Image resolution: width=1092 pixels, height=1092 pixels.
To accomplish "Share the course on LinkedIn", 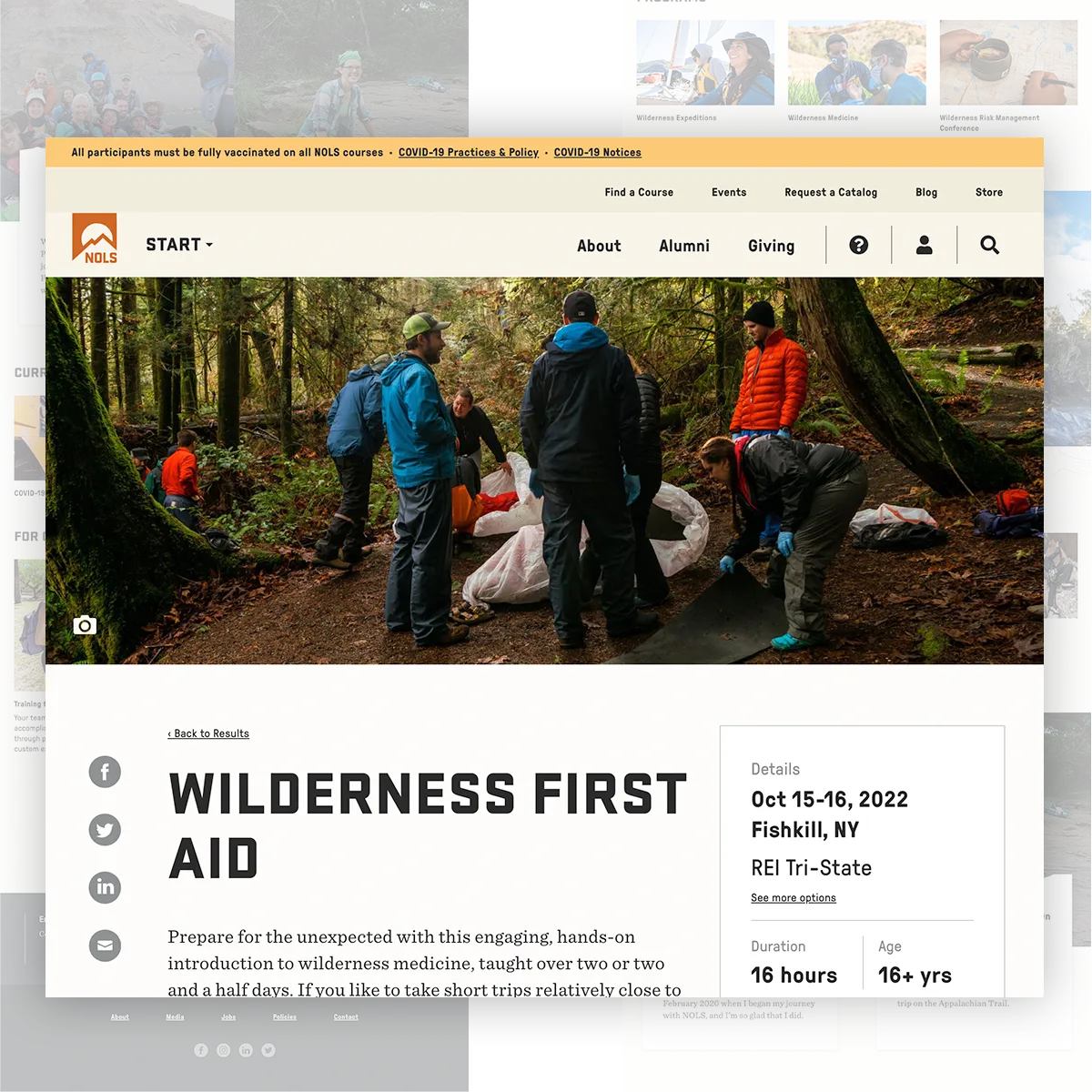I will click(x=105, y=887).
